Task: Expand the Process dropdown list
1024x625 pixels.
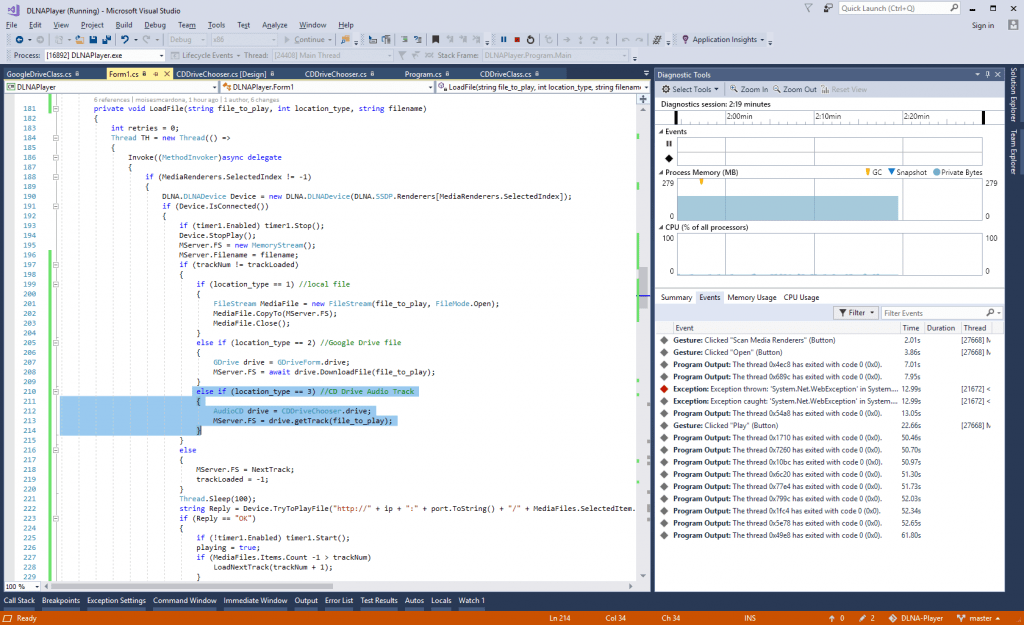Action: (x=159, y=55)
